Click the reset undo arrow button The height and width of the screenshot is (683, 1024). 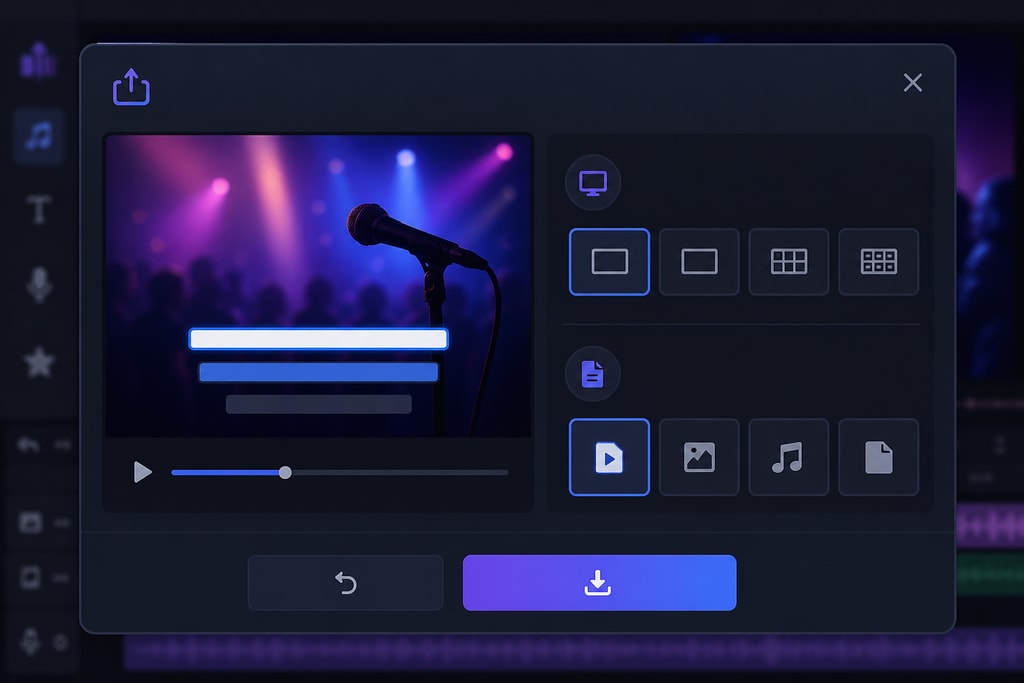click(x=345, y=582)
